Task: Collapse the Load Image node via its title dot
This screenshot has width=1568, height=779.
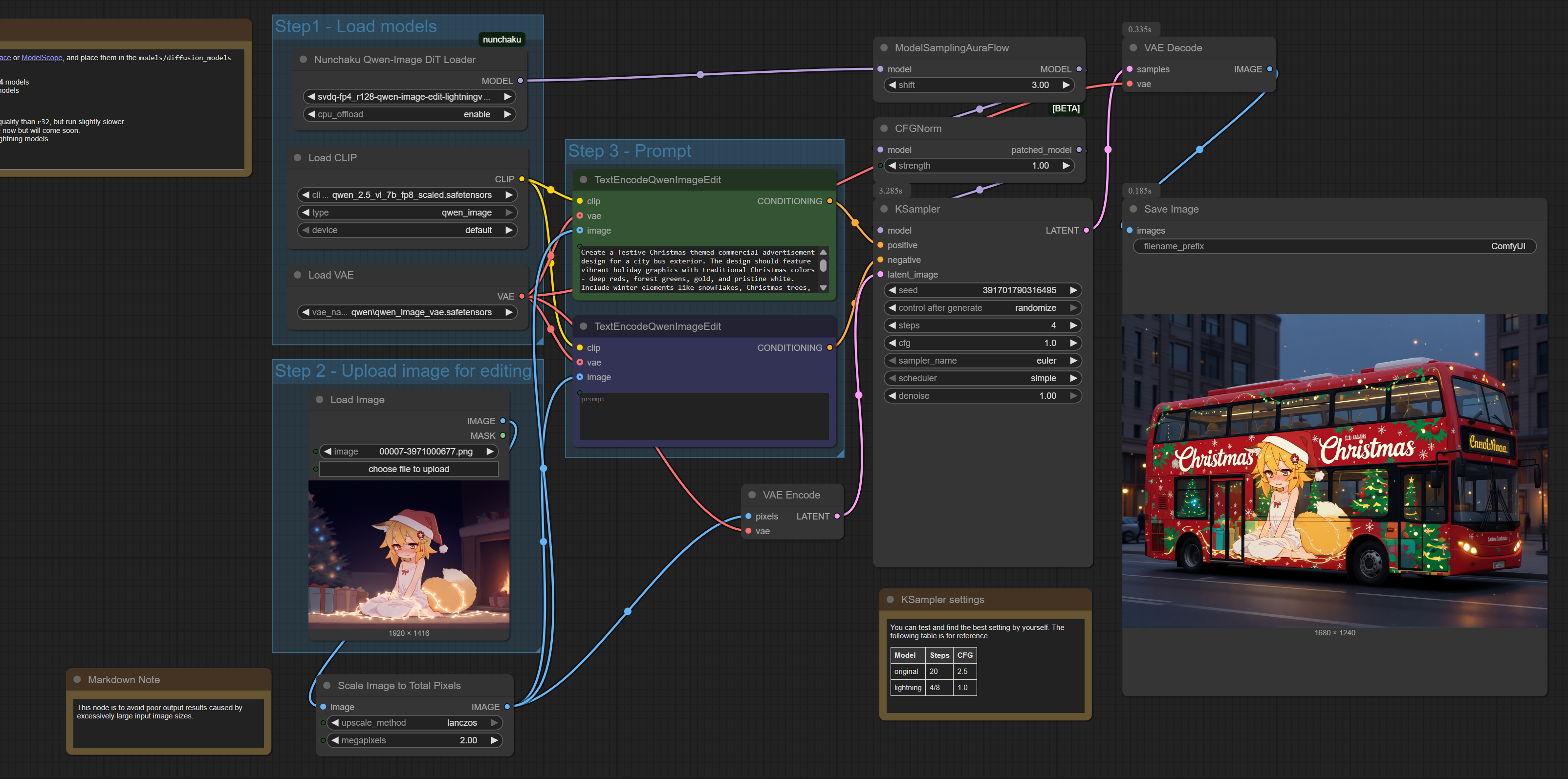Action: click(320, 399)
